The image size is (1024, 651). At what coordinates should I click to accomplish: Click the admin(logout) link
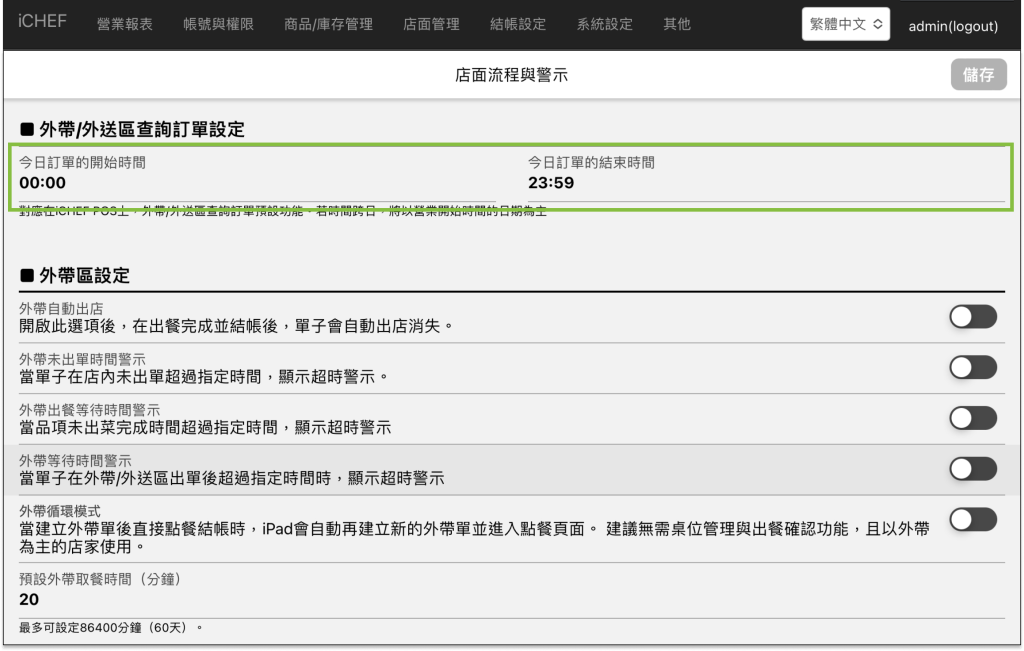tap(952, 26)
